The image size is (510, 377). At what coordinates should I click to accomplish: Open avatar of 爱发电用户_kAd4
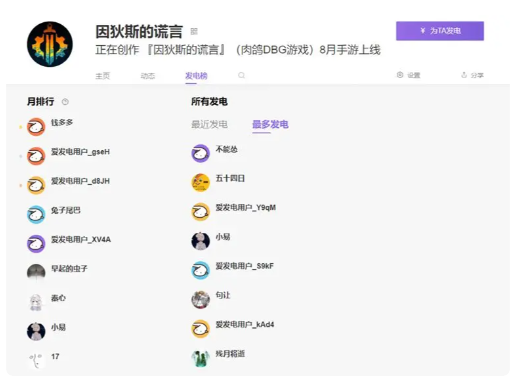coord(201,329)
